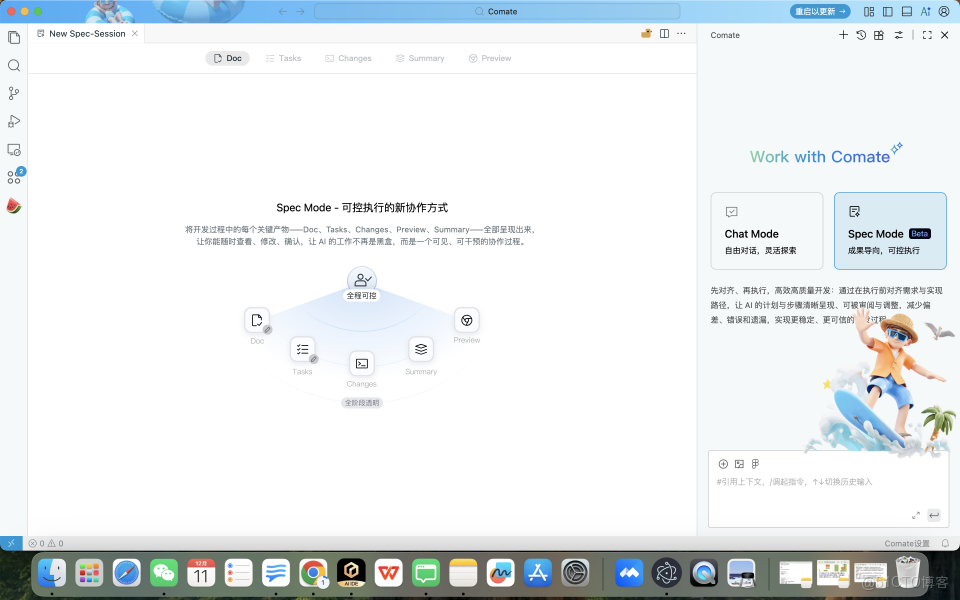Toggle the split editor layout icon
This screenshot has width=960, height=600.
click(x=664, y=33)
